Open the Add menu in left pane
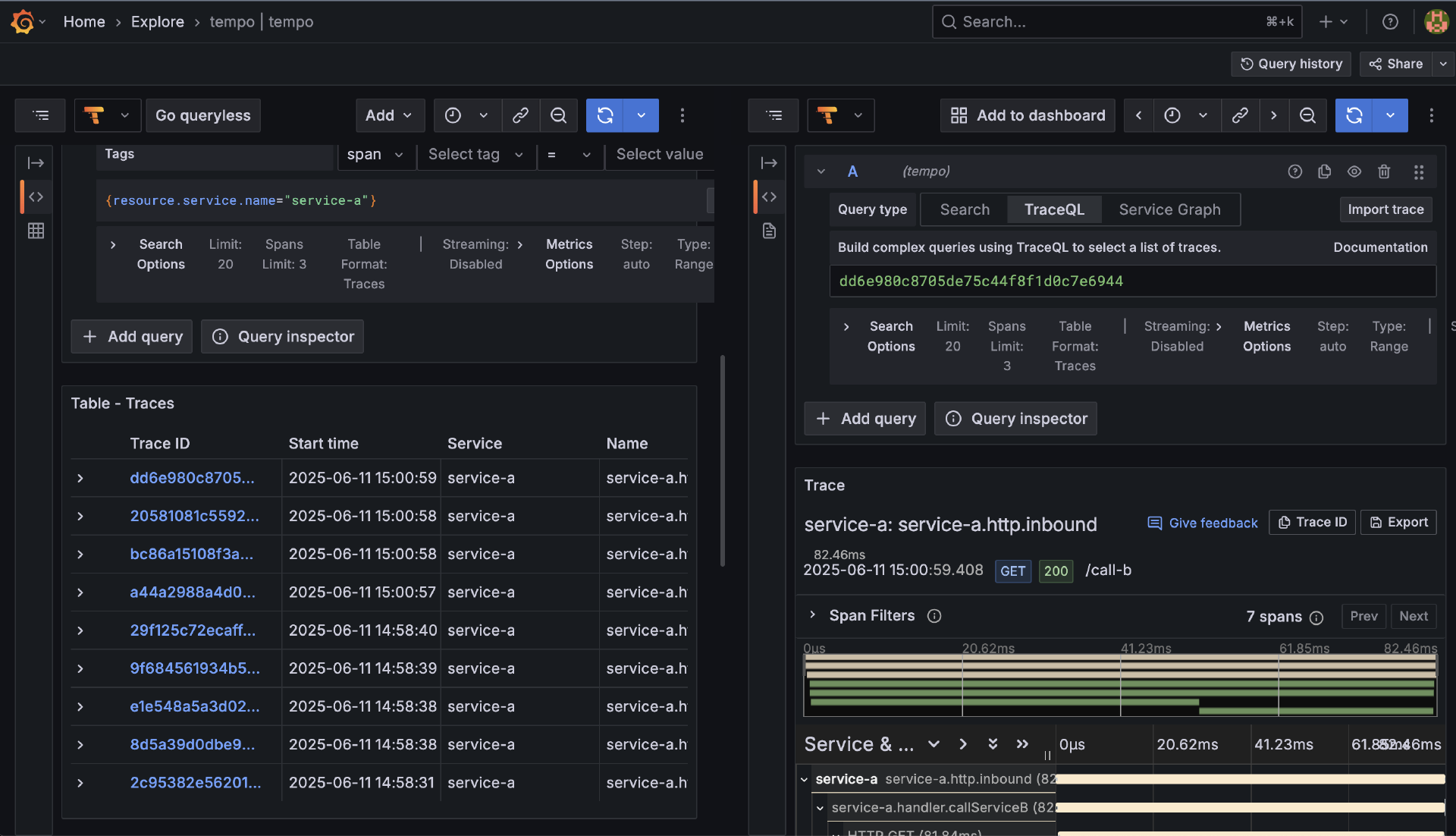Viewport: 1456px width, 836px height. [389, 115]
